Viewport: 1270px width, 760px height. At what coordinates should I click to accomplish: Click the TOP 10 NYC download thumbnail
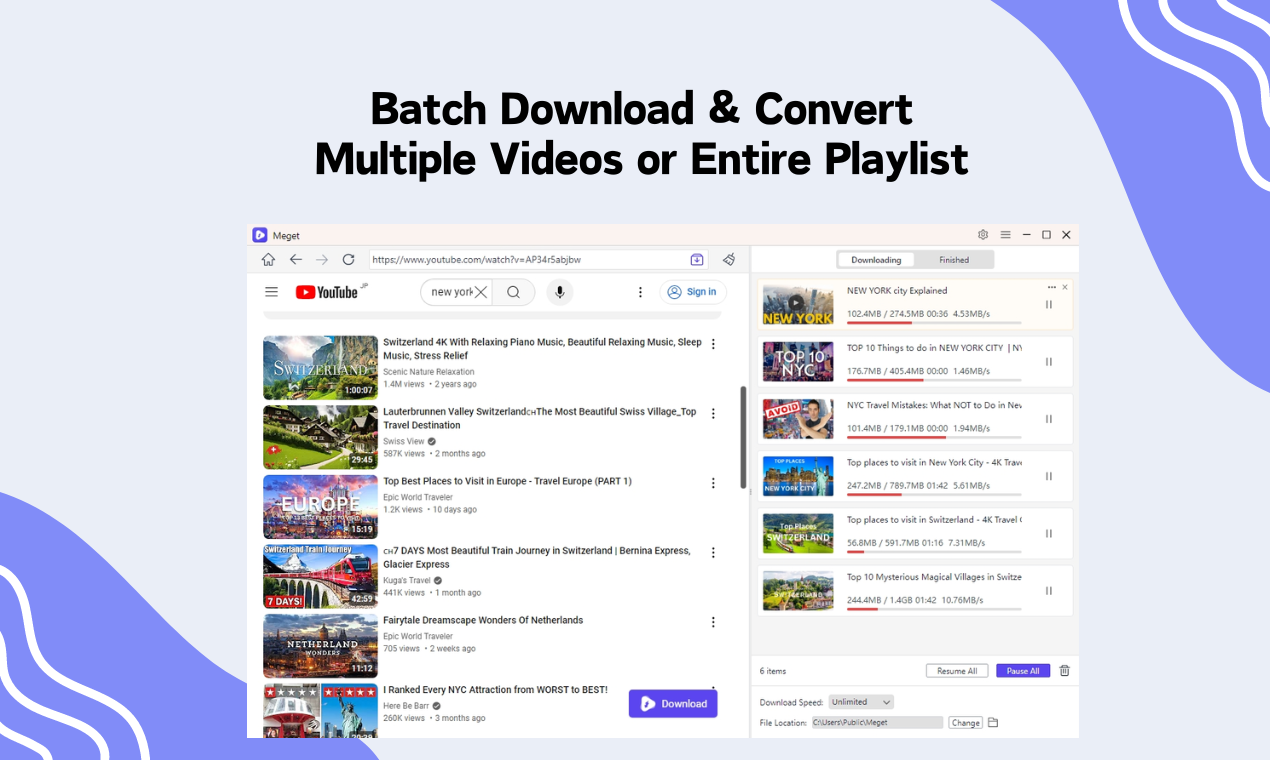(798, 362)
